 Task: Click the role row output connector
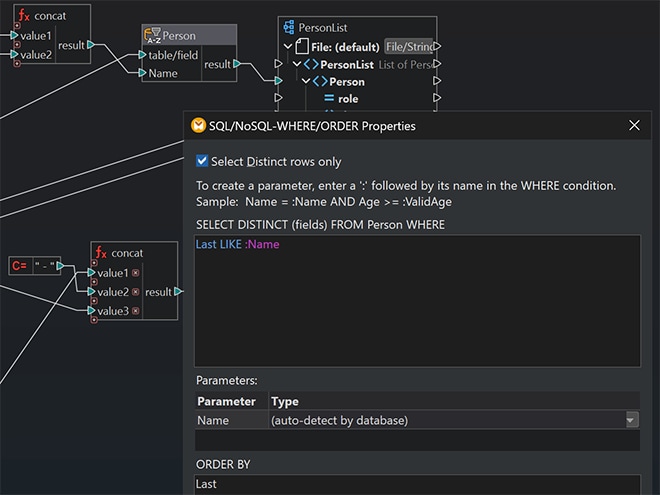point(437,98)
